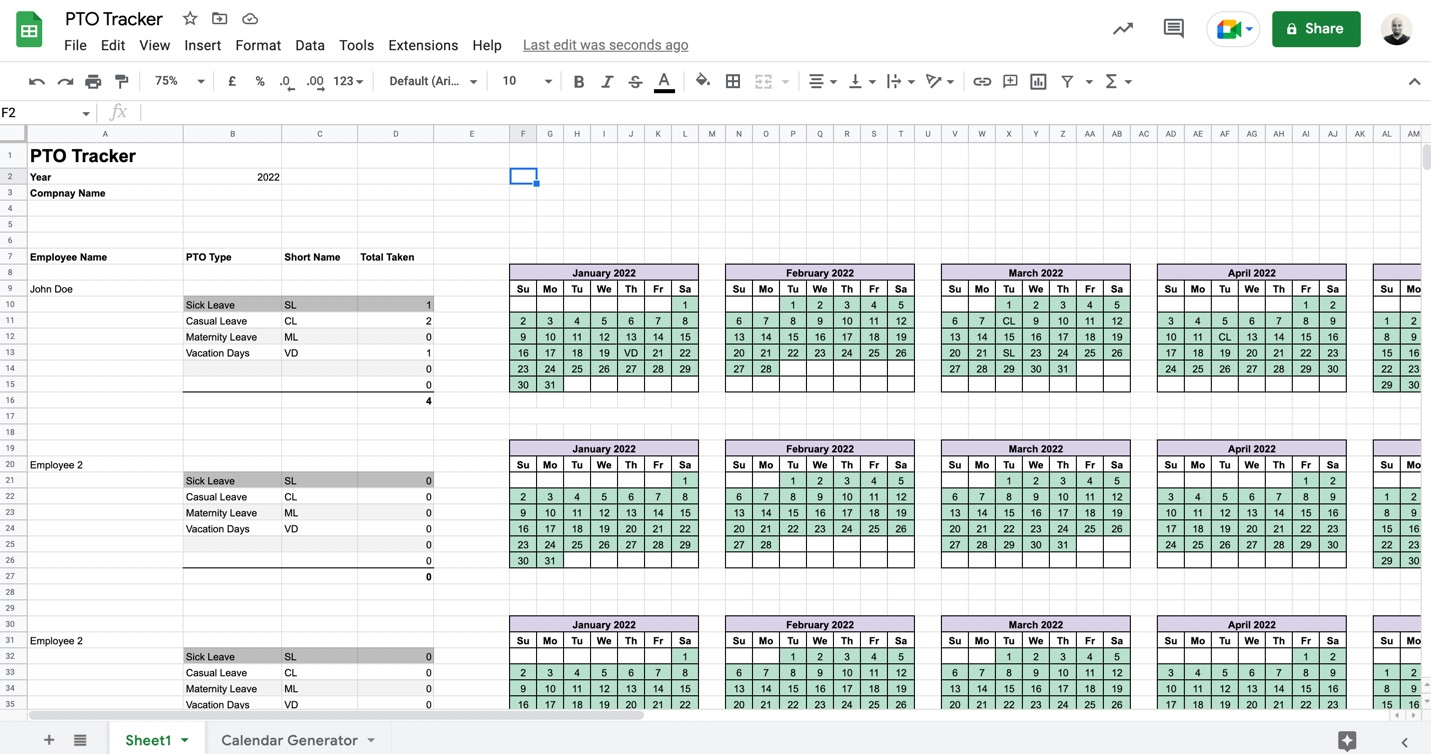Open the text color picker

coord(664,81)
